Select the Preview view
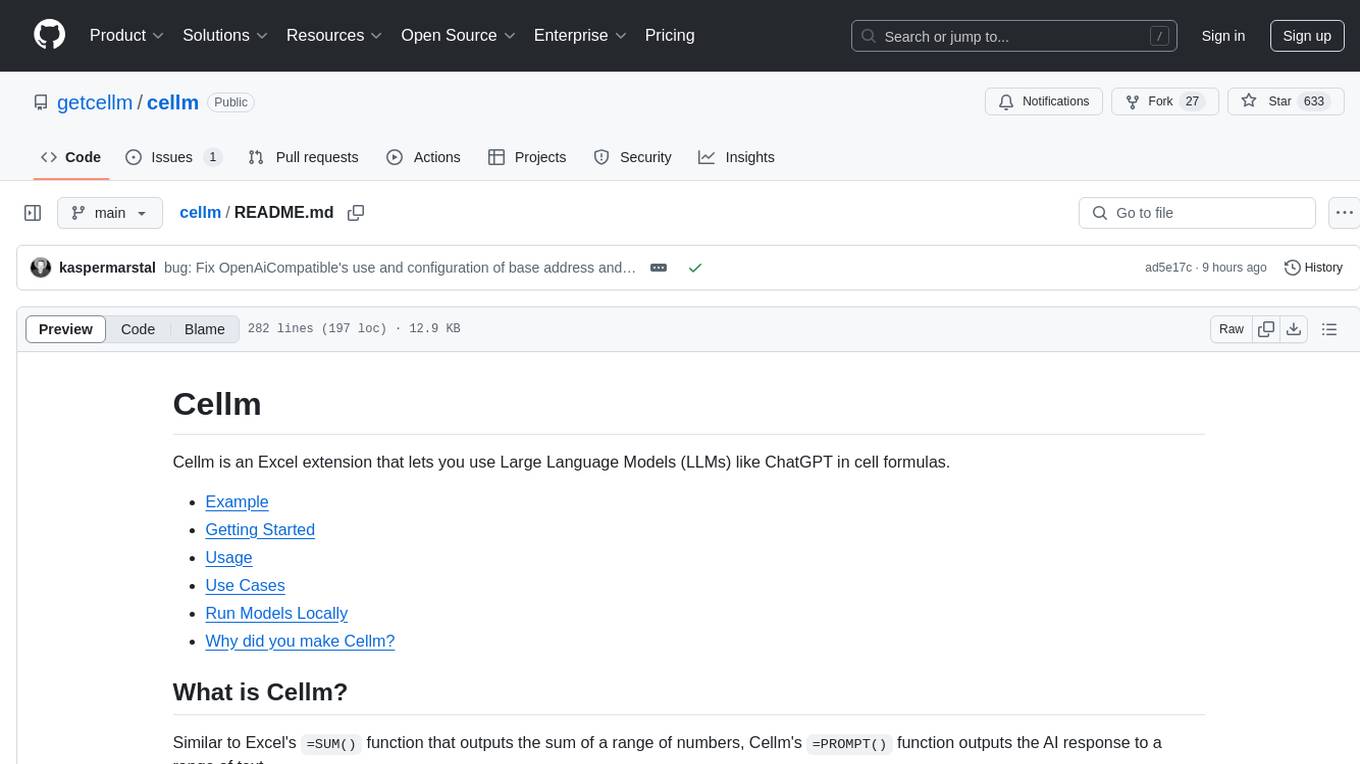This screenshot has height=764, width=1360. pos(66,329)
